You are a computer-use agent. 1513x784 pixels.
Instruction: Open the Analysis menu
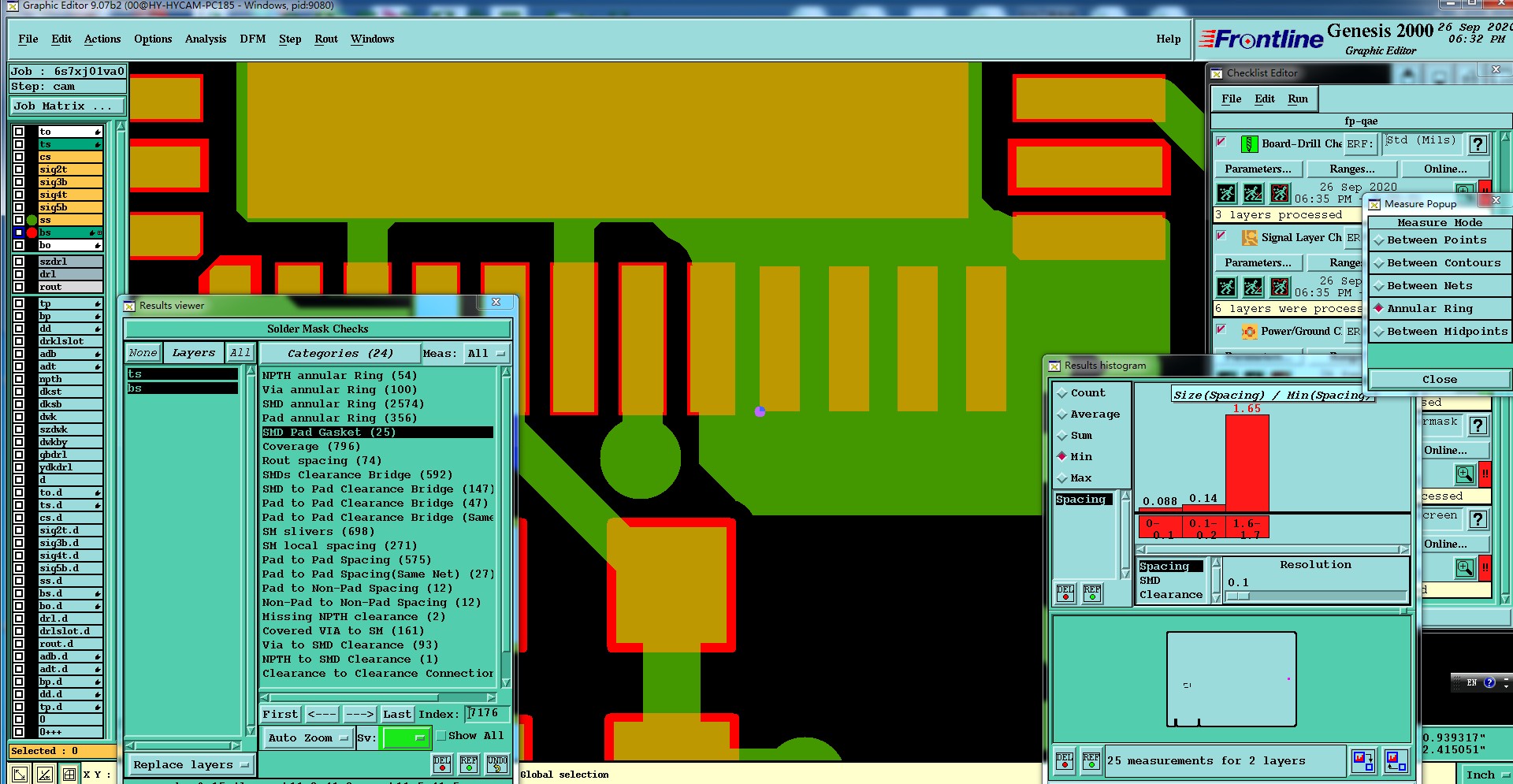(x=206, y=39)
